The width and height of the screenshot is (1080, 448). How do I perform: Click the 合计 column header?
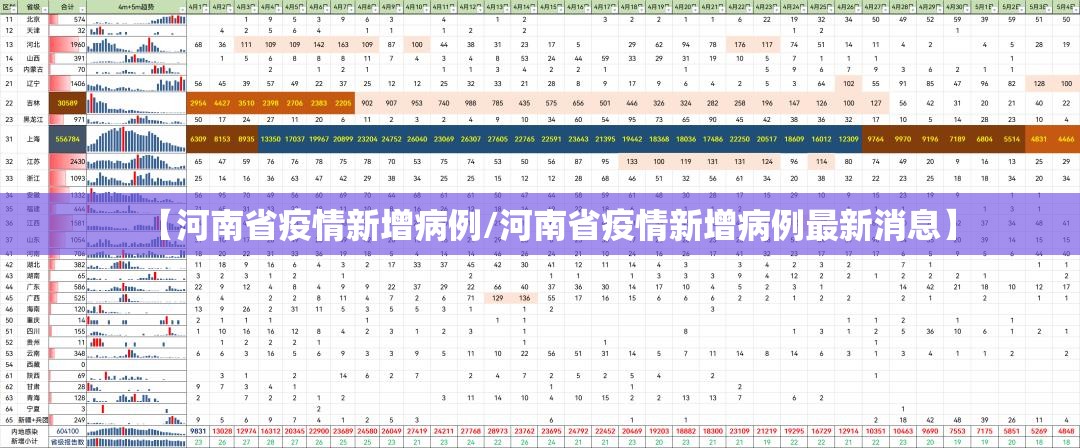coord(67,6)
